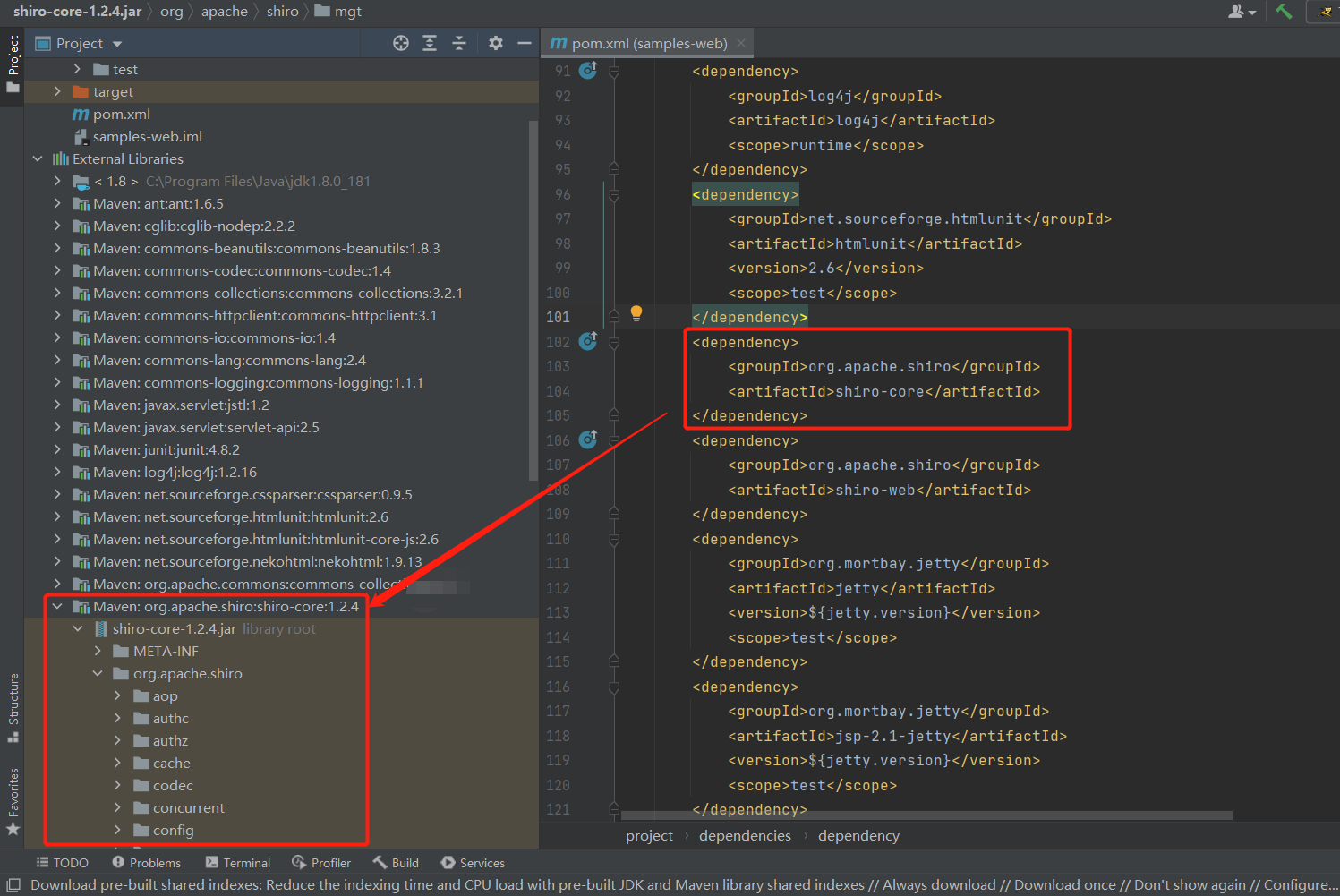The height and width of the screenshot is (896, 1340).
Task: Click the gutter dependency icon on line 91
Action: click(x=588, y=70)
